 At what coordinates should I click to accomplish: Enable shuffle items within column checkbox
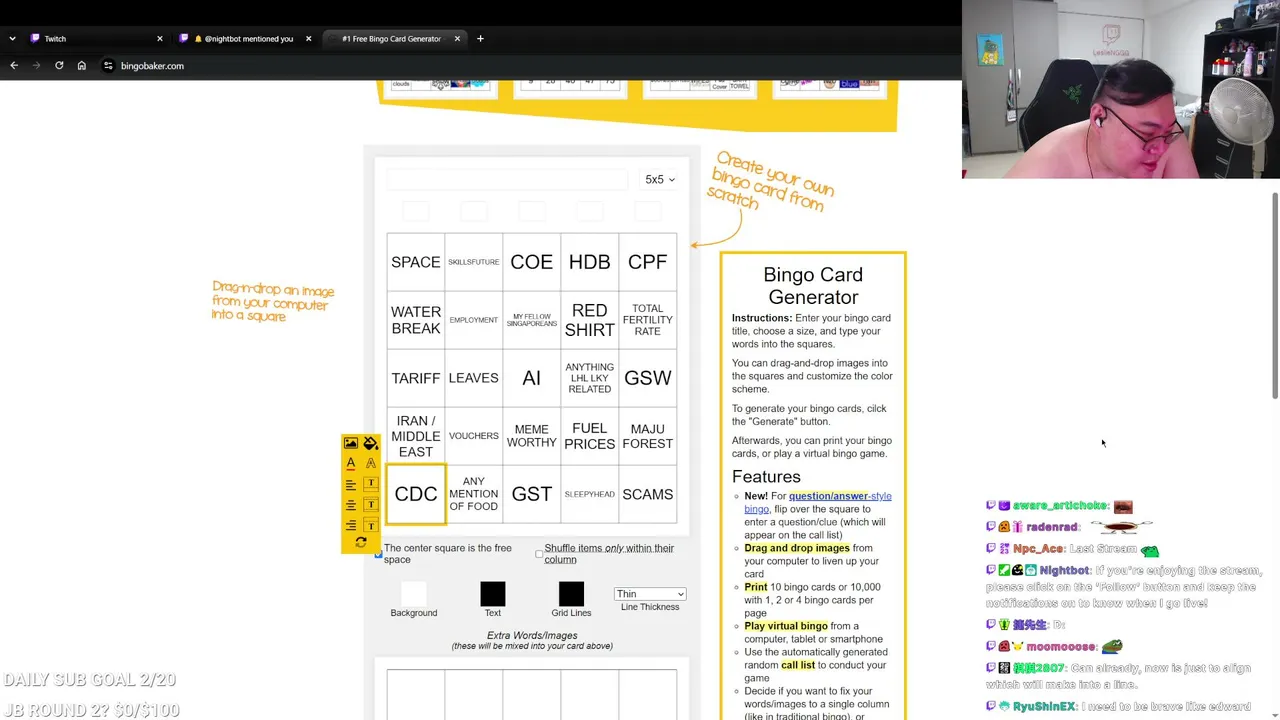pyautogui.click(x=539, y=554)
